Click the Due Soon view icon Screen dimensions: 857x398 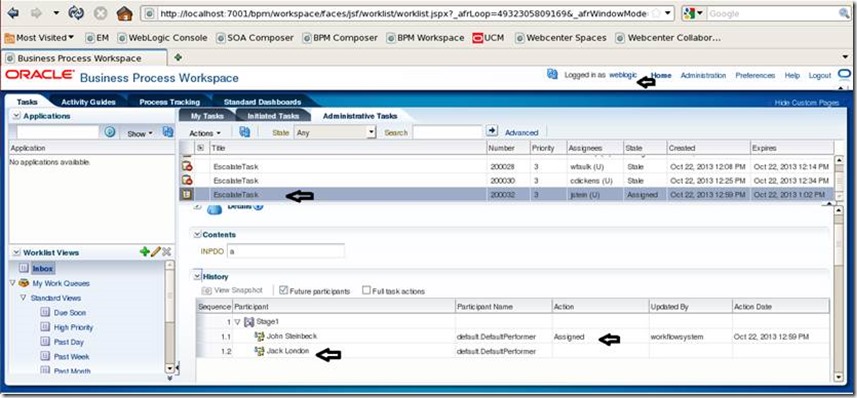coord(46,312)
